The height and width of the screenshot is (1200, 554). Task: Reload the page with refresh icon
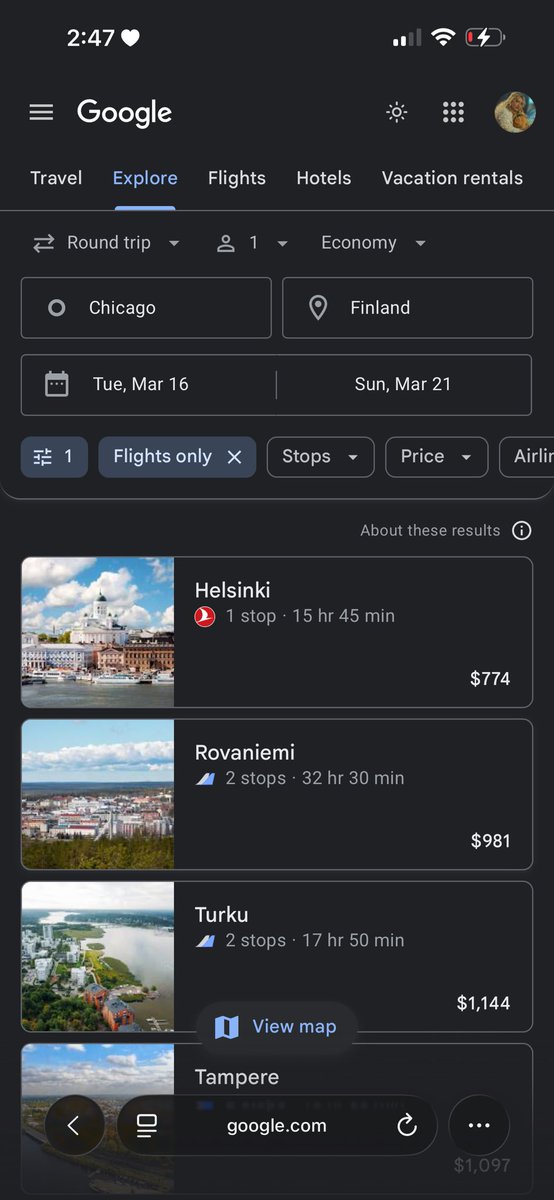(406, 1126)
